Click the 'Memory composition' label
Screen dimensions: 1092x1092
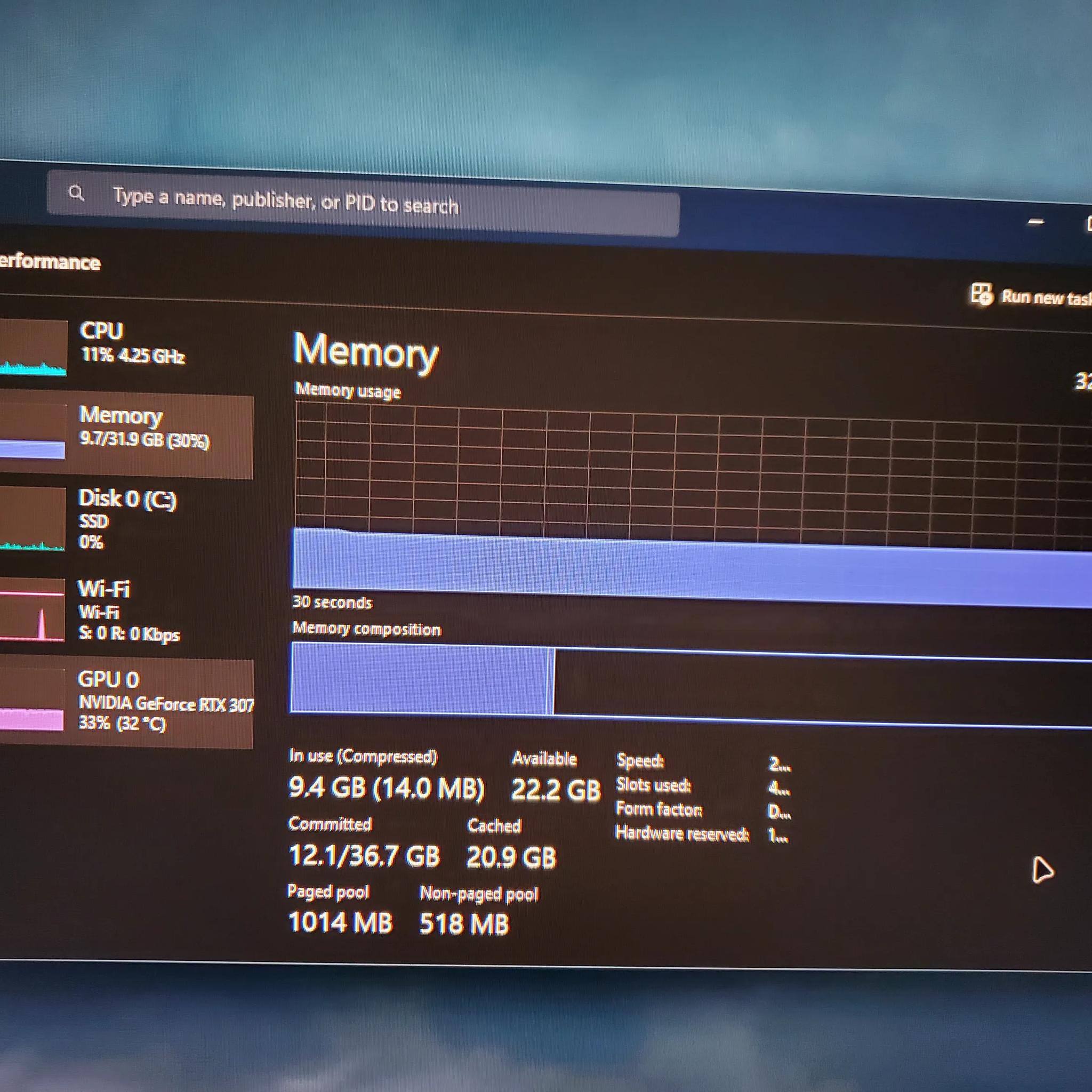367,629
